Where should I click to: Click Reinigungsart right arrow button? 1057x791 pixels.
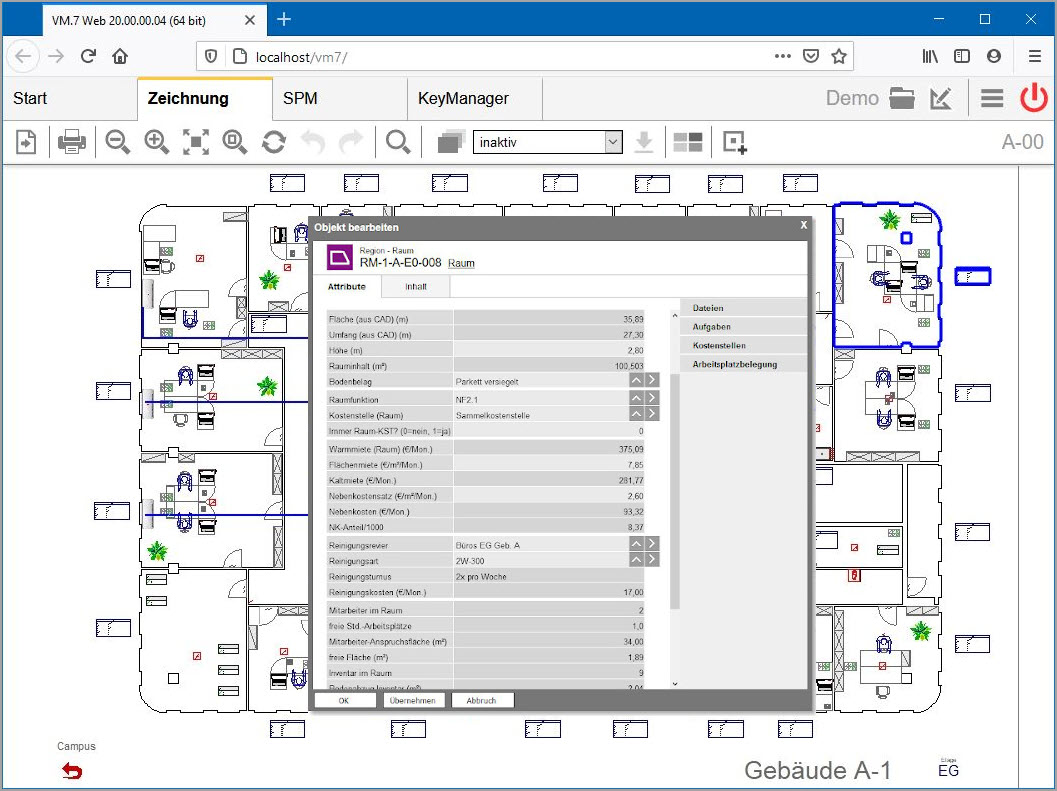pyautogui.click(x=652, y=559)
